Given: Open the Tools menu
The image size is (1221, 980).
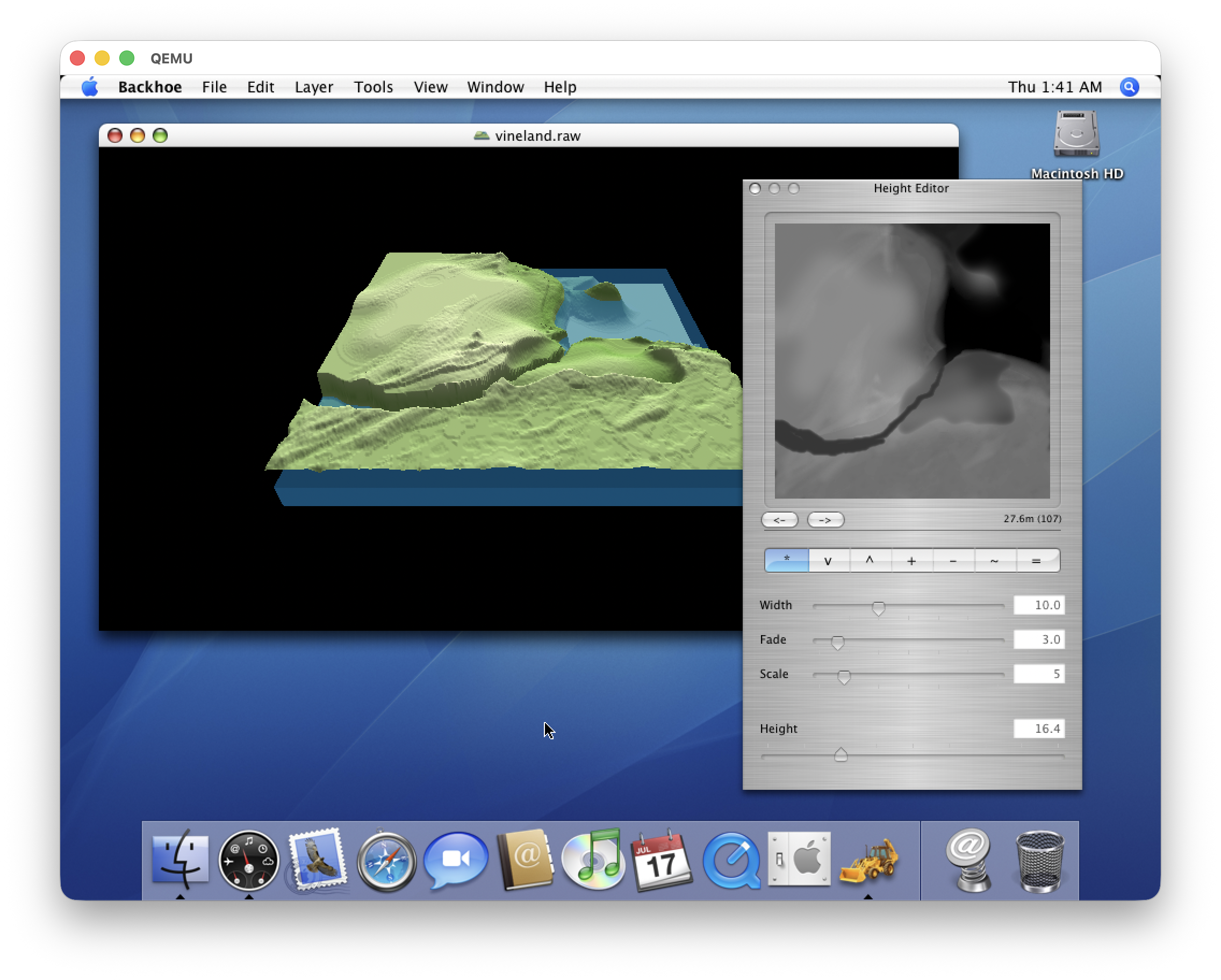Looking at the screenshot, I should [x=372, y=87].
